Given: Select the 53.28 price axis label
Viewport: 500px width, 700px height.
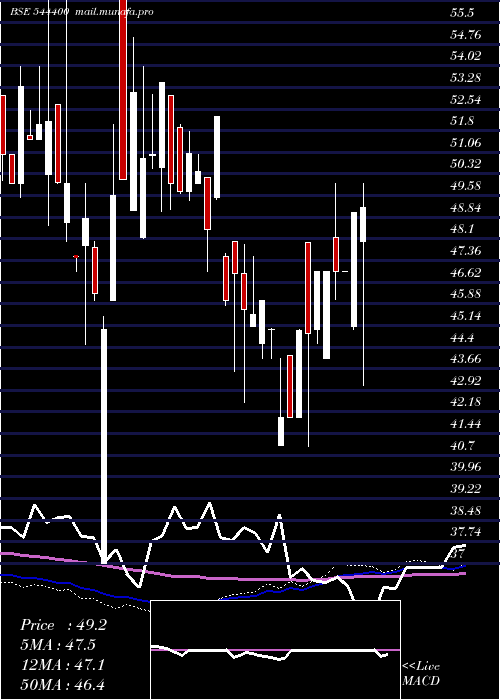Looking at the screenshot, I should click(x=466, y=78).
